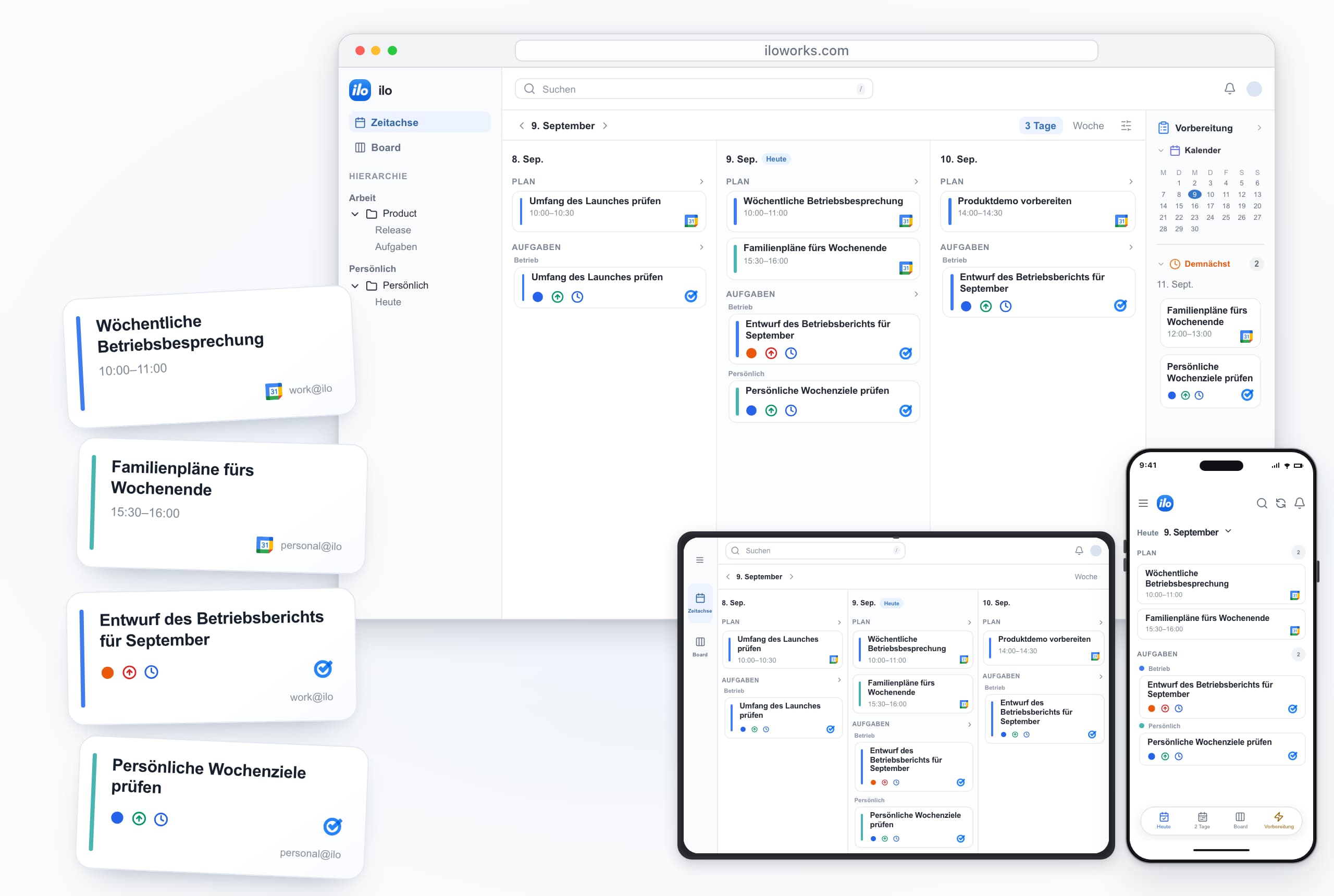Click the ilo logo in desktop sidebar
The width and height of the screenshot is (1334, 896).
coord(360,90)
